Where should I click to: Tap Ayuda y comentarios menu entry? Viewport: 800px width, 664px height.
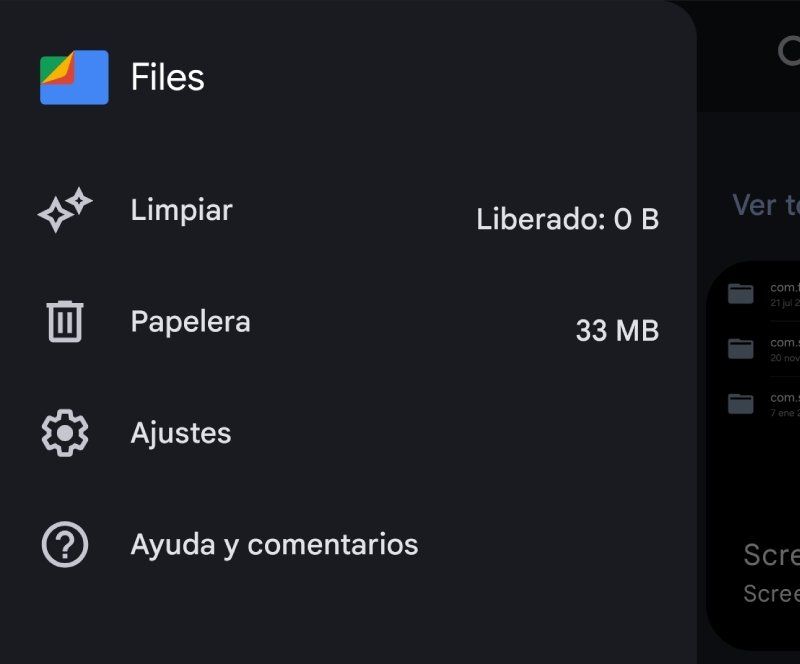[273, 544]
